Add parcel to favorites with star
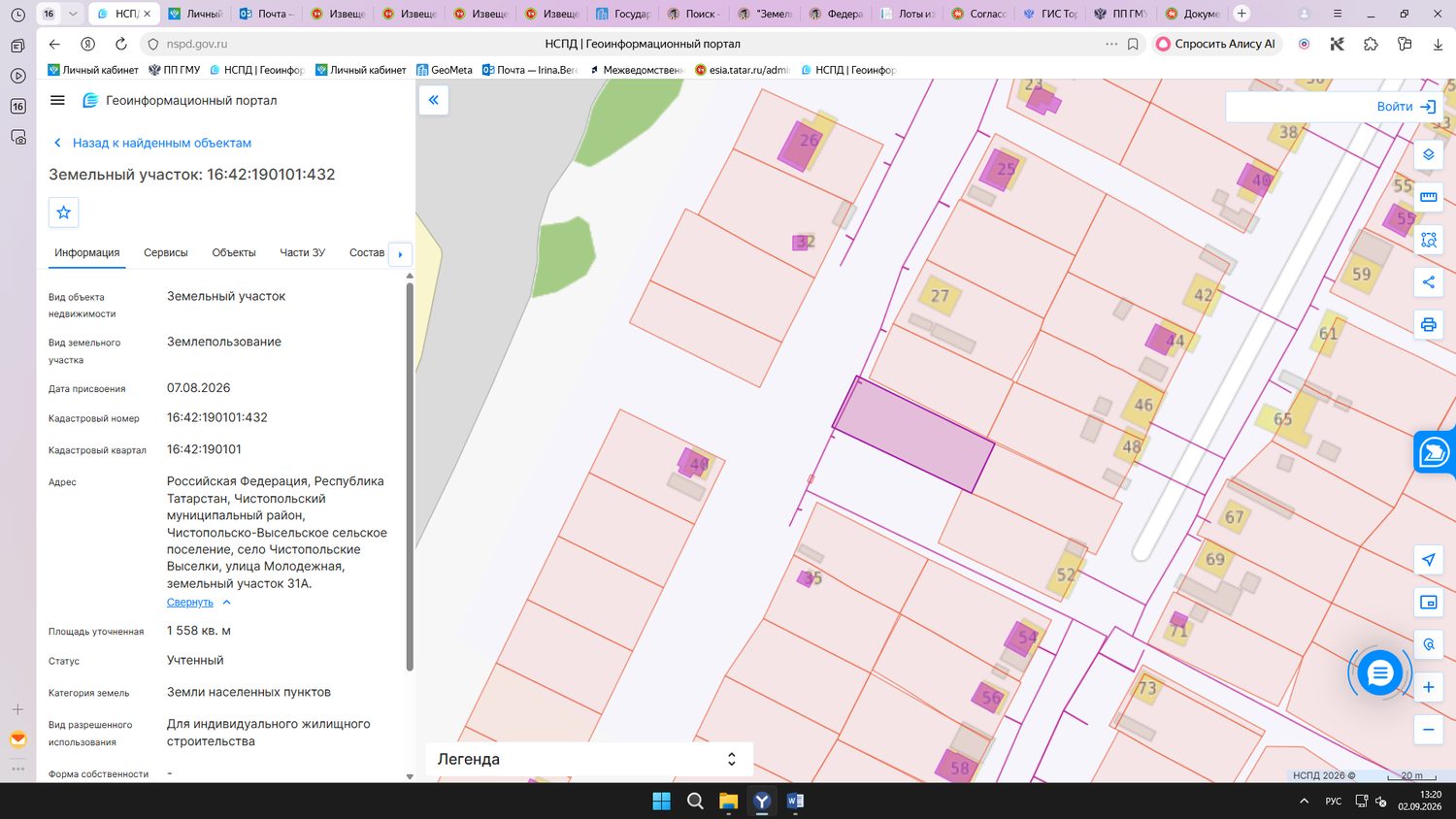 click(64, 213)
